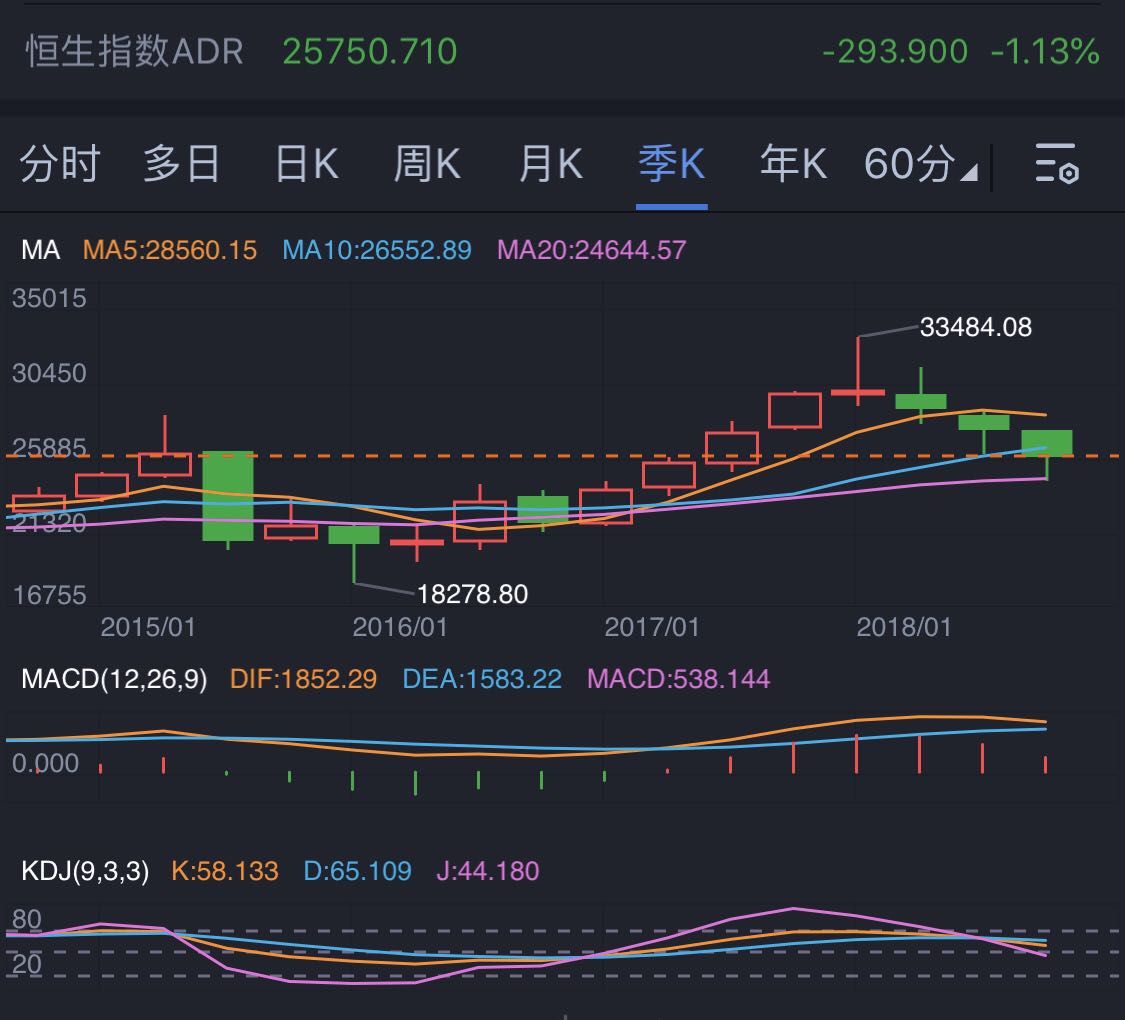Tap the MACD(12,26,9) indicator label

[x=114, y=679]
